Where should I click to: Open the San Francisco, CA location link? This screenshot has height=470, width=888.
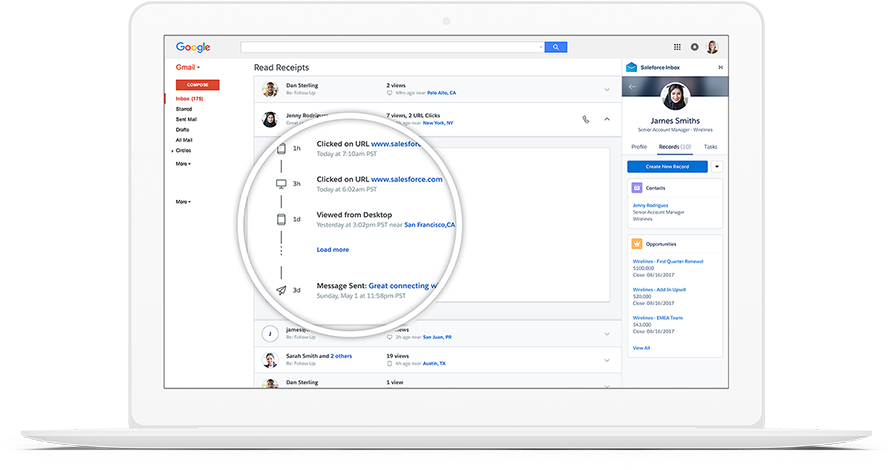(430, 225)
